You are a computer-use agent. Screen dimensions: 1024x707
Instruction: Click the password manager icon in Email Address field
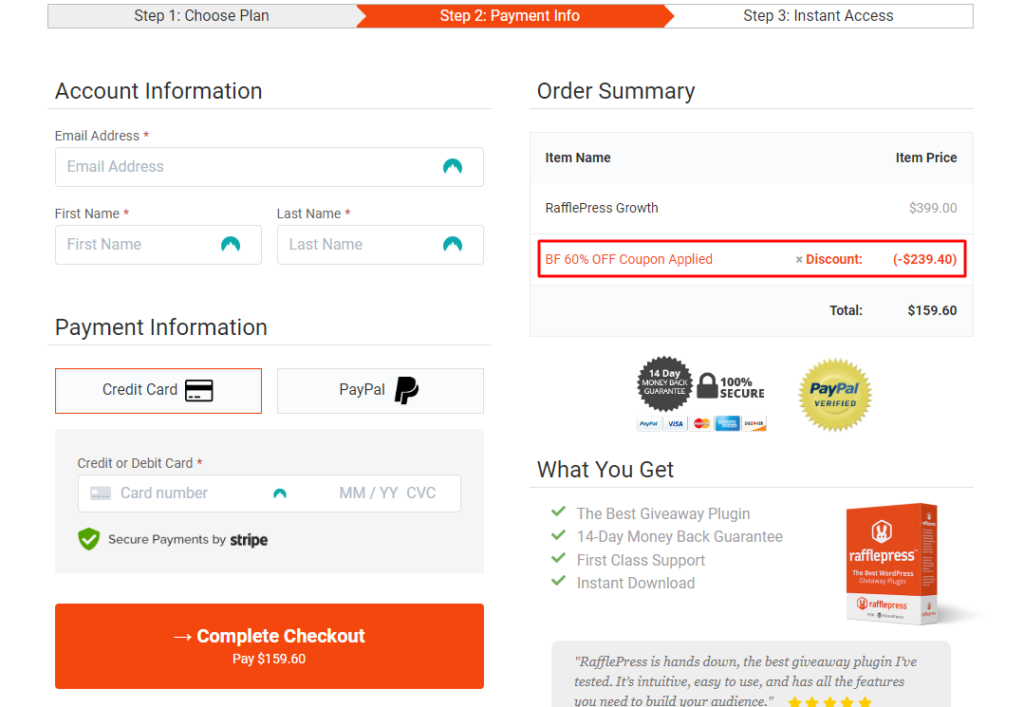[x=453, y=166]
